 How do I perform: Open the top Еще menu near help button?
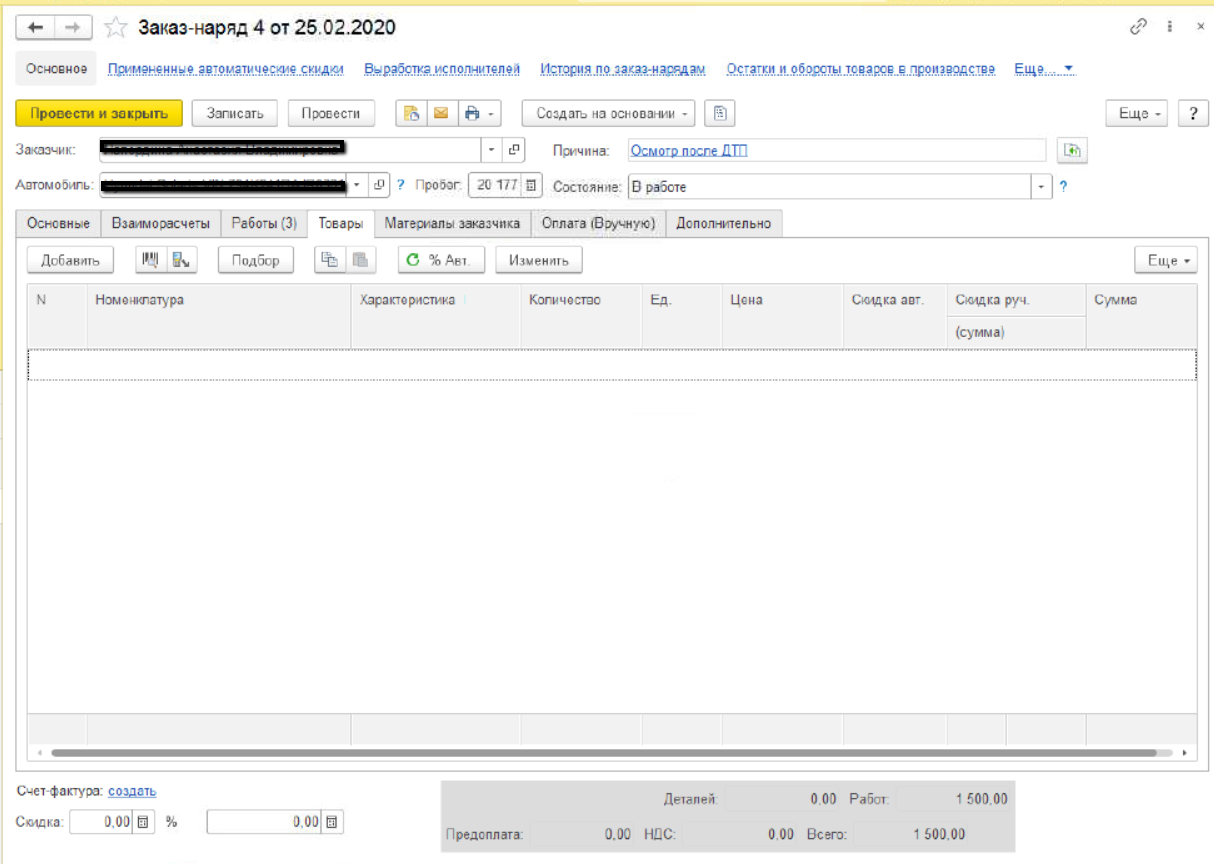(1138, 114)
